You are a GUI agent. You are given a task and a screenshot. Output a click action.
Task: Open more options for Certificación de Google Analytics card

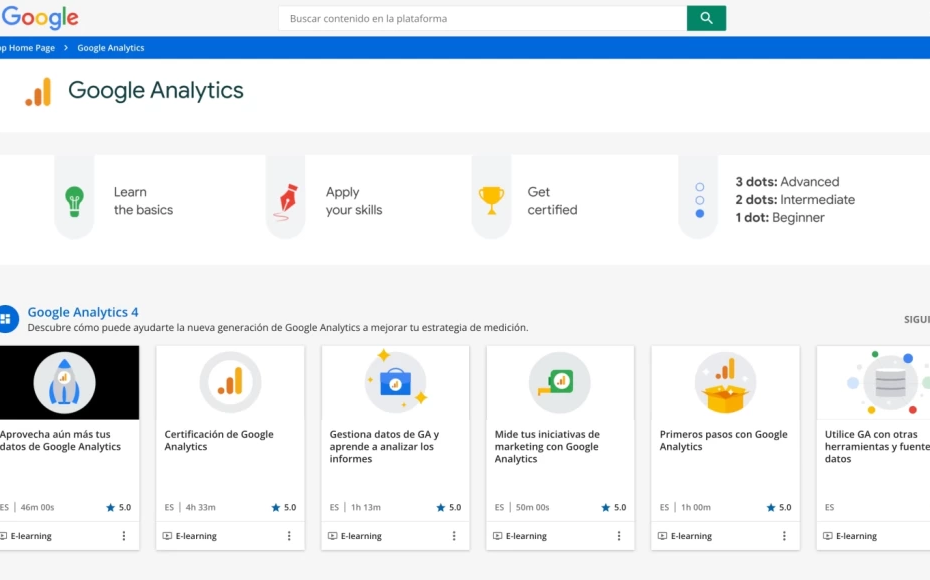pos(289,536)
